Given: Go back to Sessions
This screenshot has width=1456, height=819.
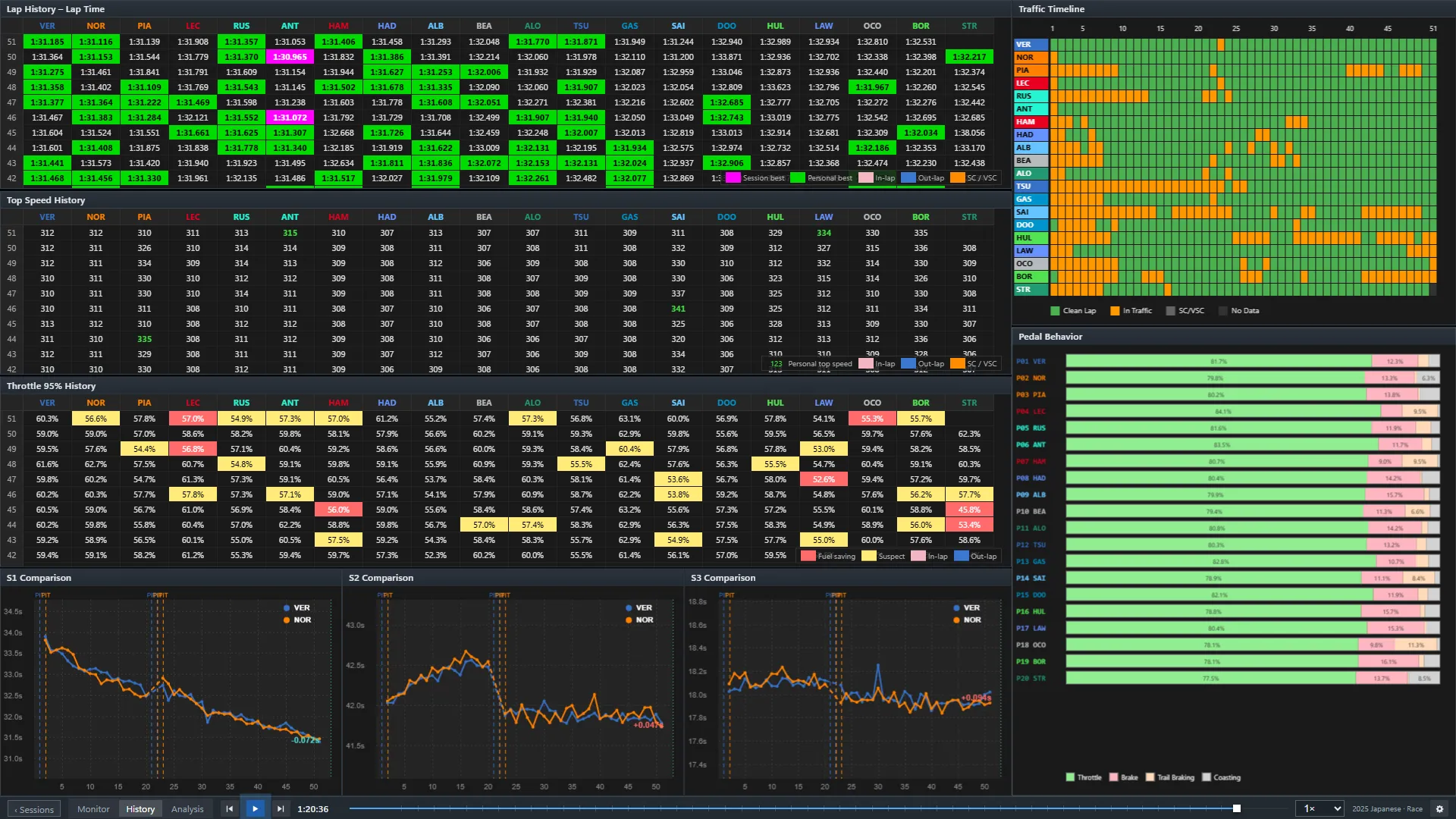Looking at the screenshot, I should (x=34, y=809).
